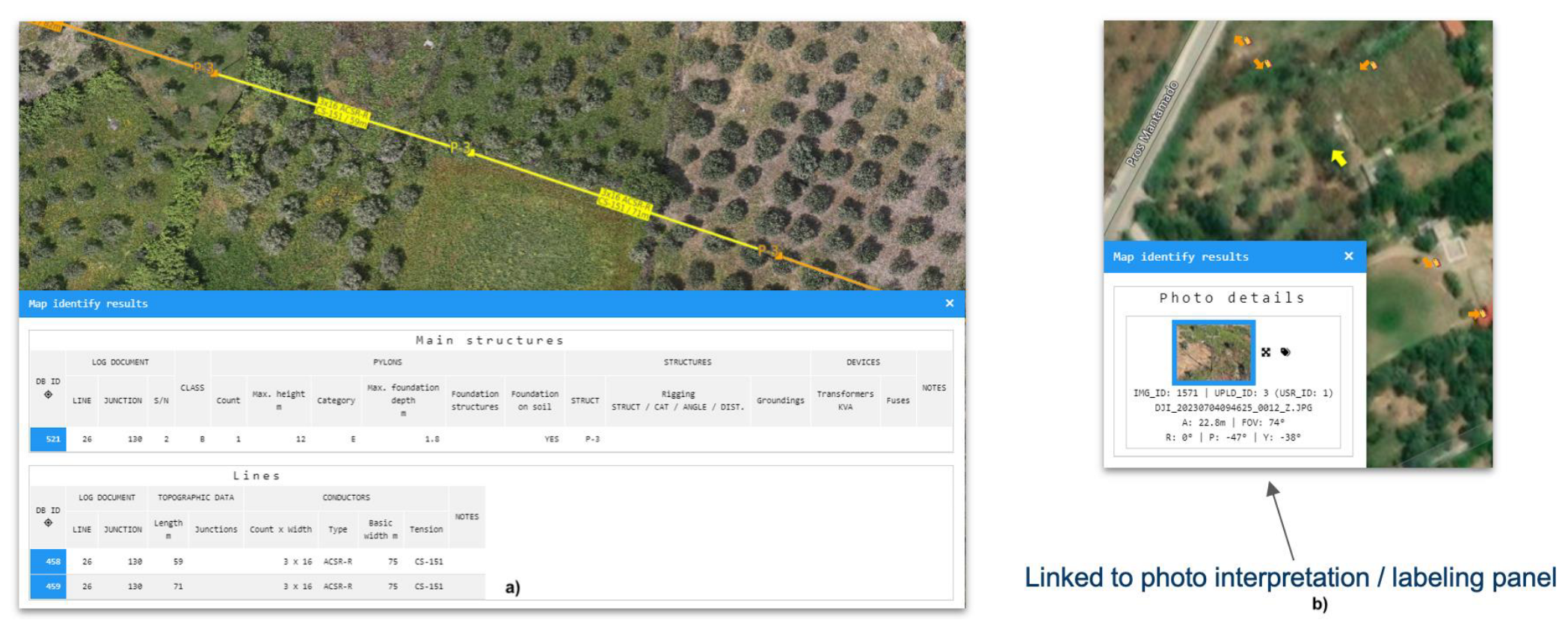Click the tag icon next to the photo thumbnail

(x=1285, y=352)
